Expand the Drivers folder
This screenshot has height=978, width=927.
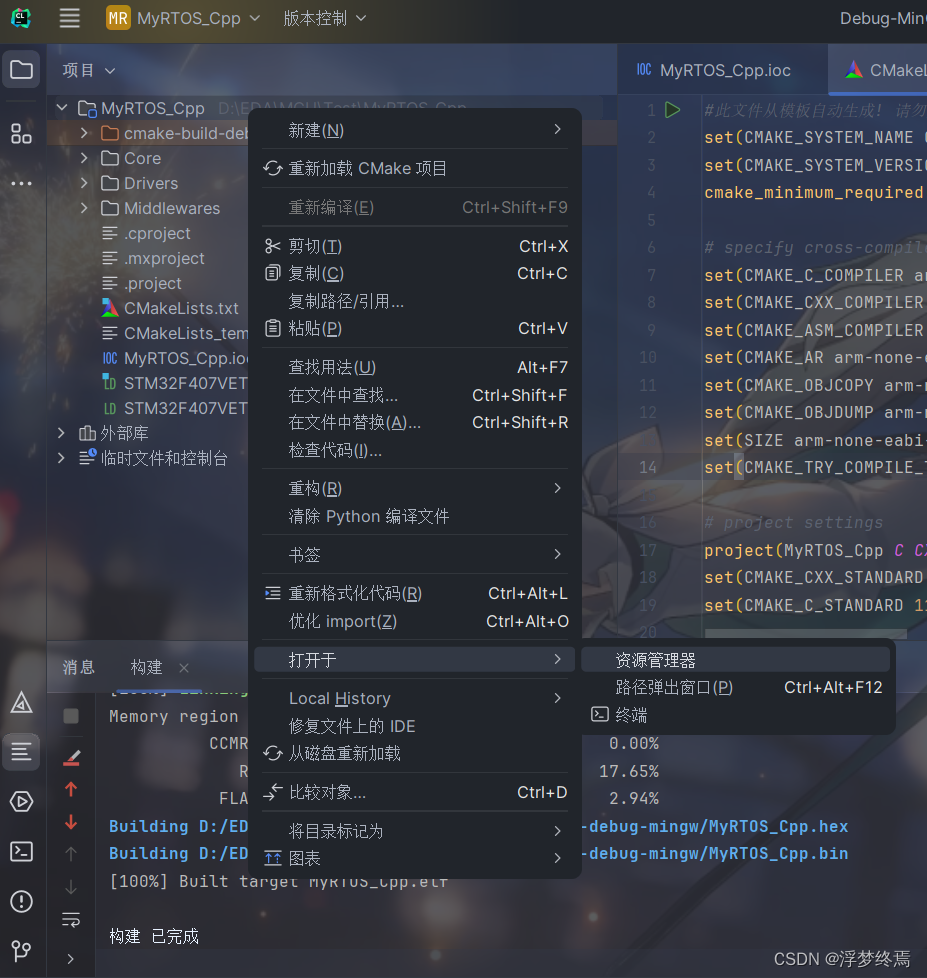84,183
